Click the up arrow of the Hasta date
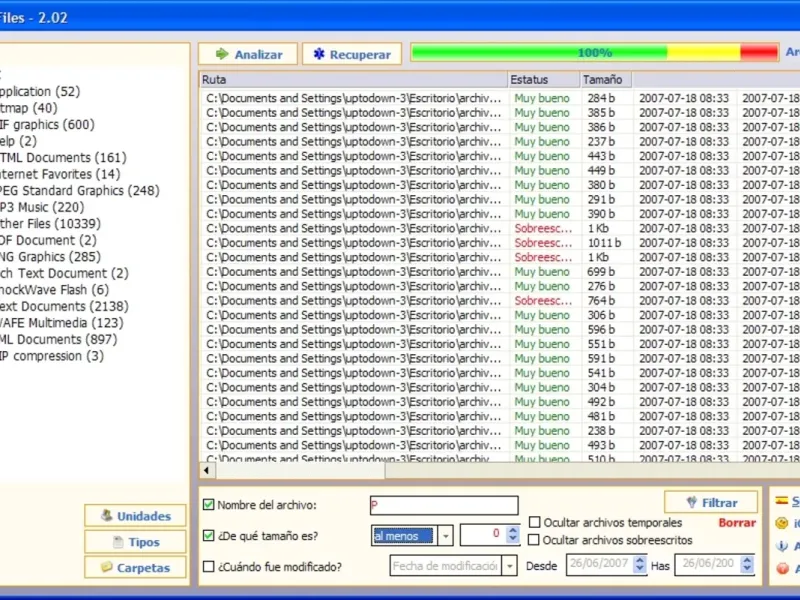800x600 pixels. click(x=747, y=560)
